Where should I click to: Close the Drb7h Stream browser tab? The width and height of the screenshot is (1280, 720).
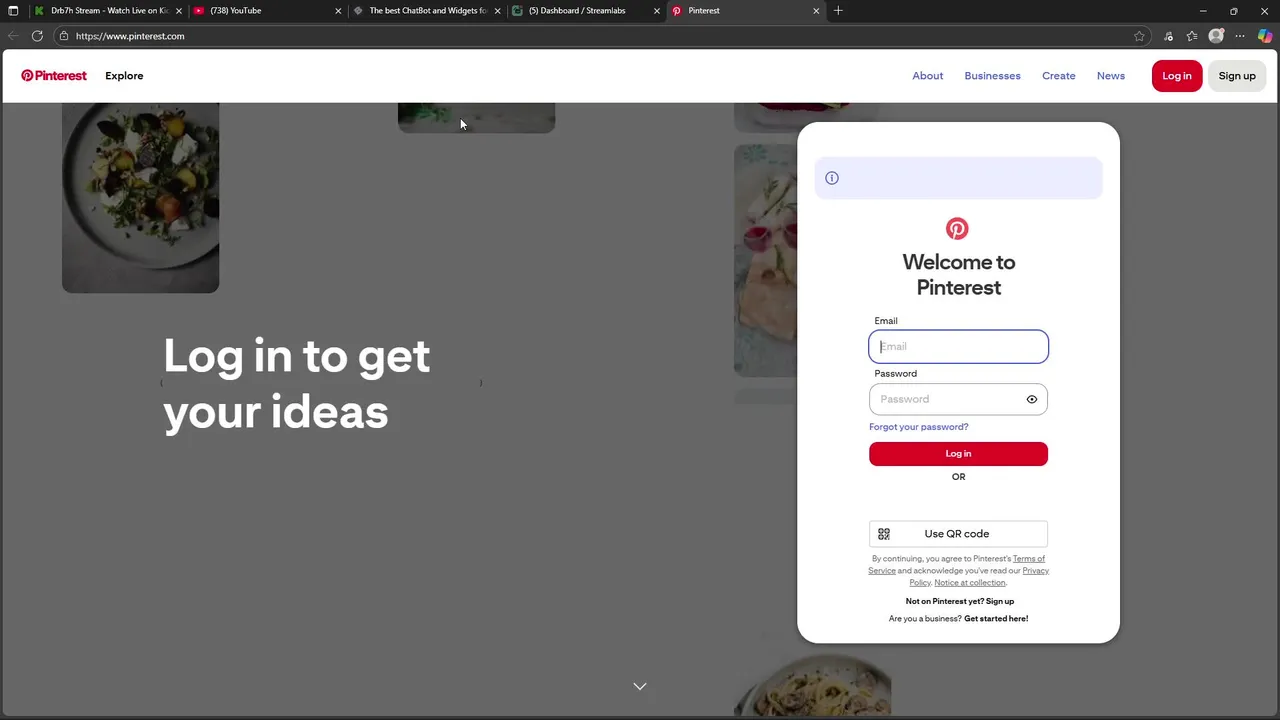(x=179, y=11)
